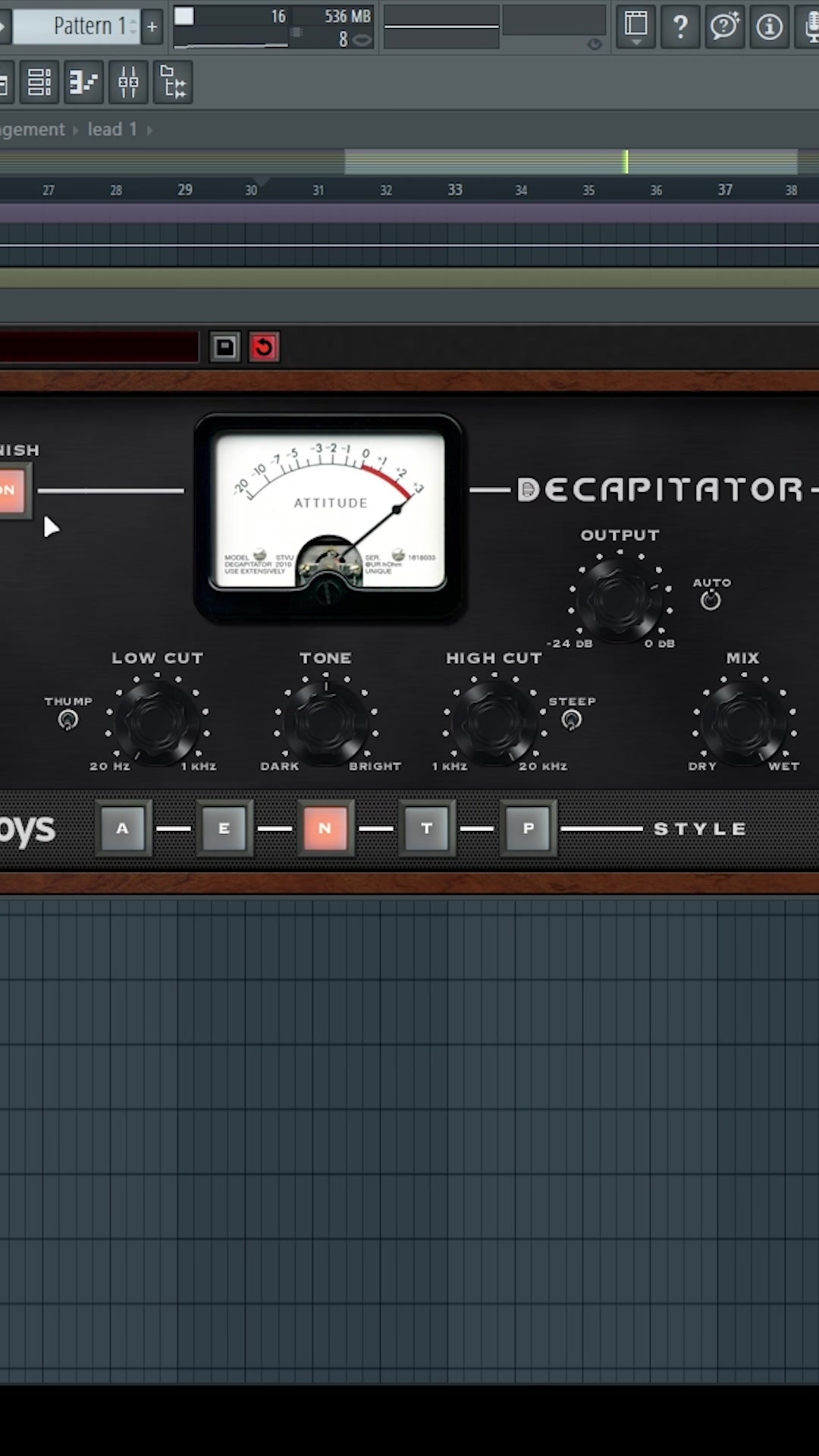
Task: Select the lit style N button
Action: [325, 828]
